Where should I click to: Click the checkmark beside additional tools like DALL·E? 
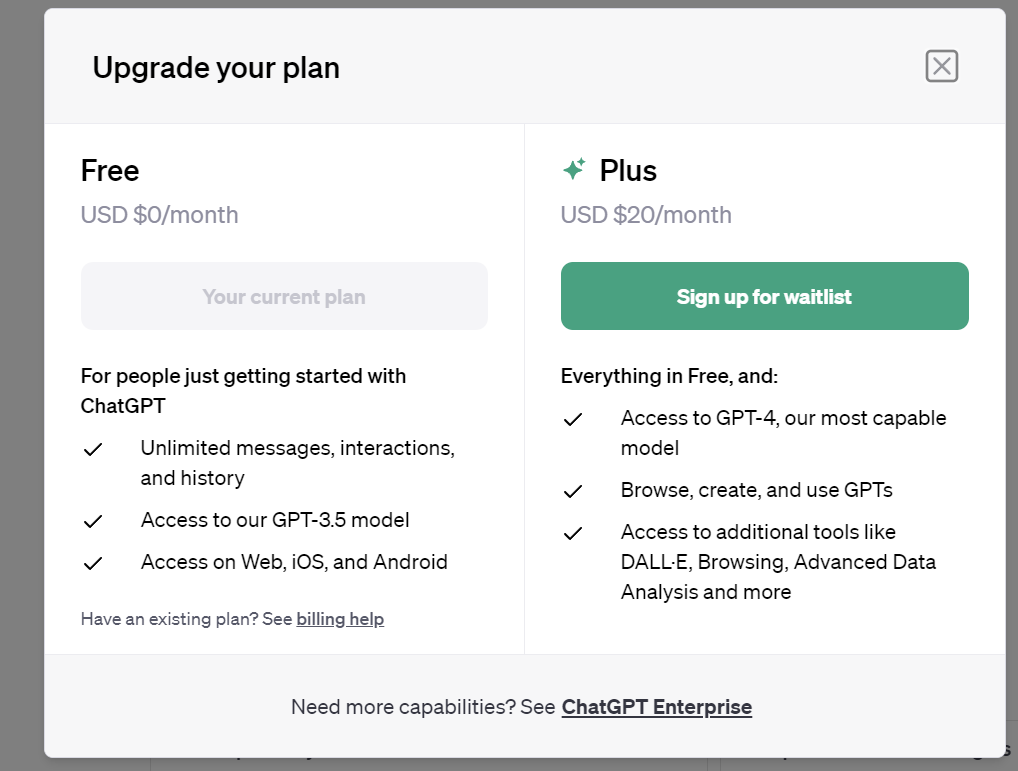pos(573,533)
